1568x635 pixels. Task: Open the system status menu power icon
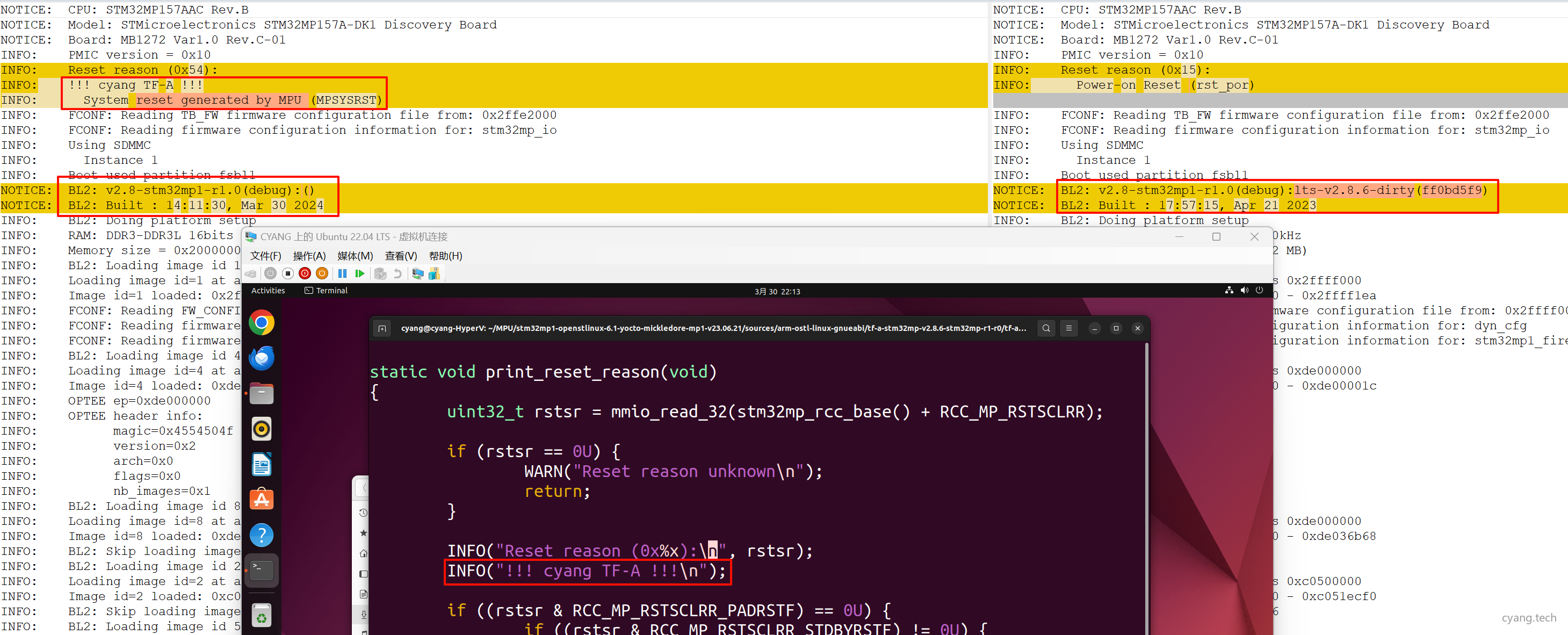point(1259,291)
